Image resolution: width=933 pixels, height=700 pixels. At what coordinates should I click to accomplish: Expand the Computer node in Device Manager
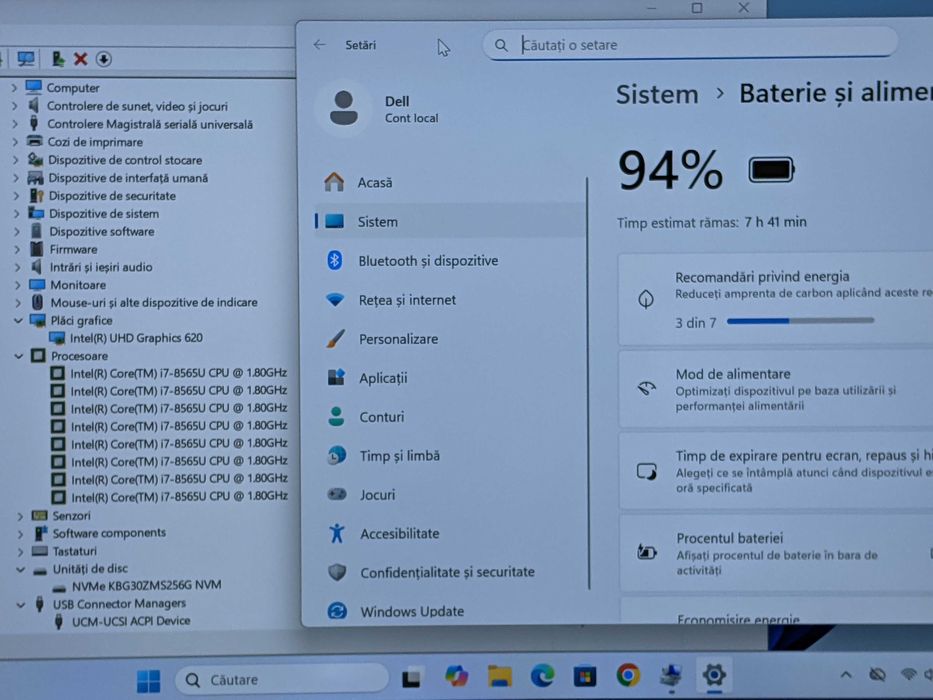coord(14,88)
